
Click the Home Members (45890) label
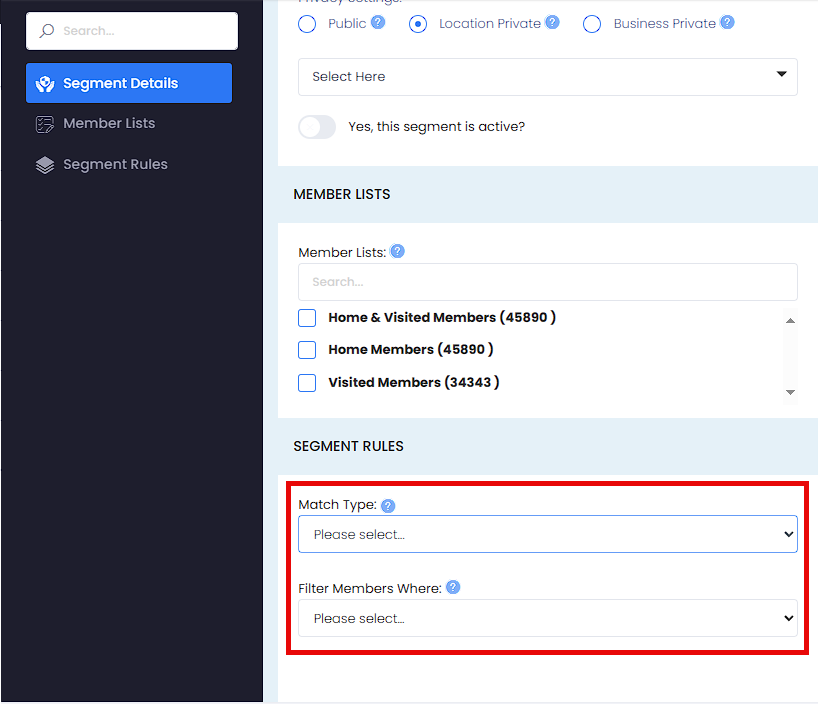[411, 350]
